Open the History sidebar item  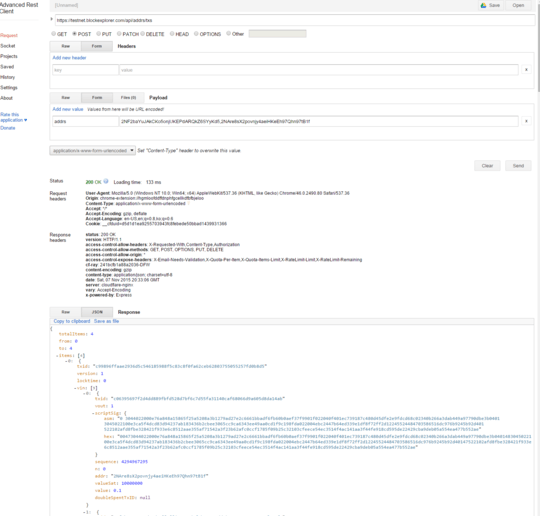(x=8, y=77)
